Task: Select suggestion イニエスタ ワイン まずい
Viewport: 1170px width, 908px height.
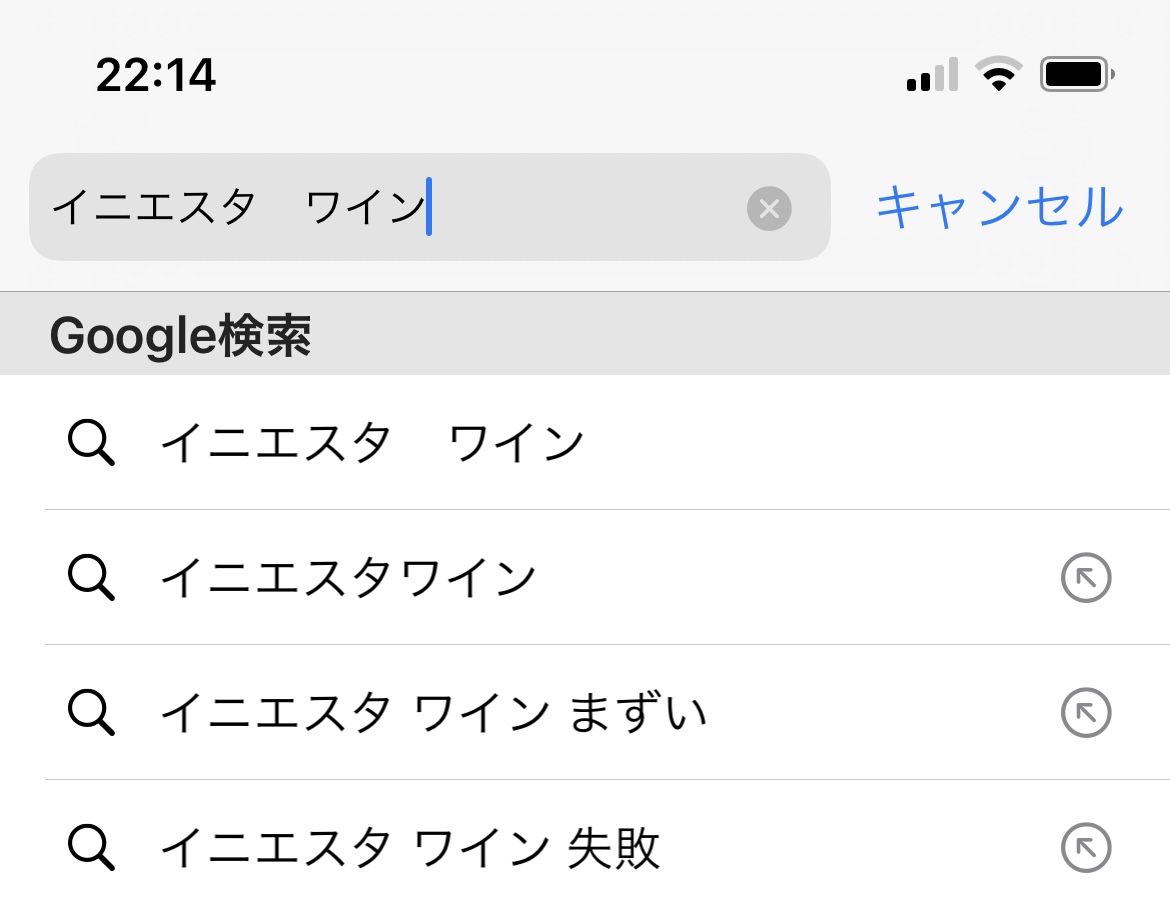Action: click(585, 713)
